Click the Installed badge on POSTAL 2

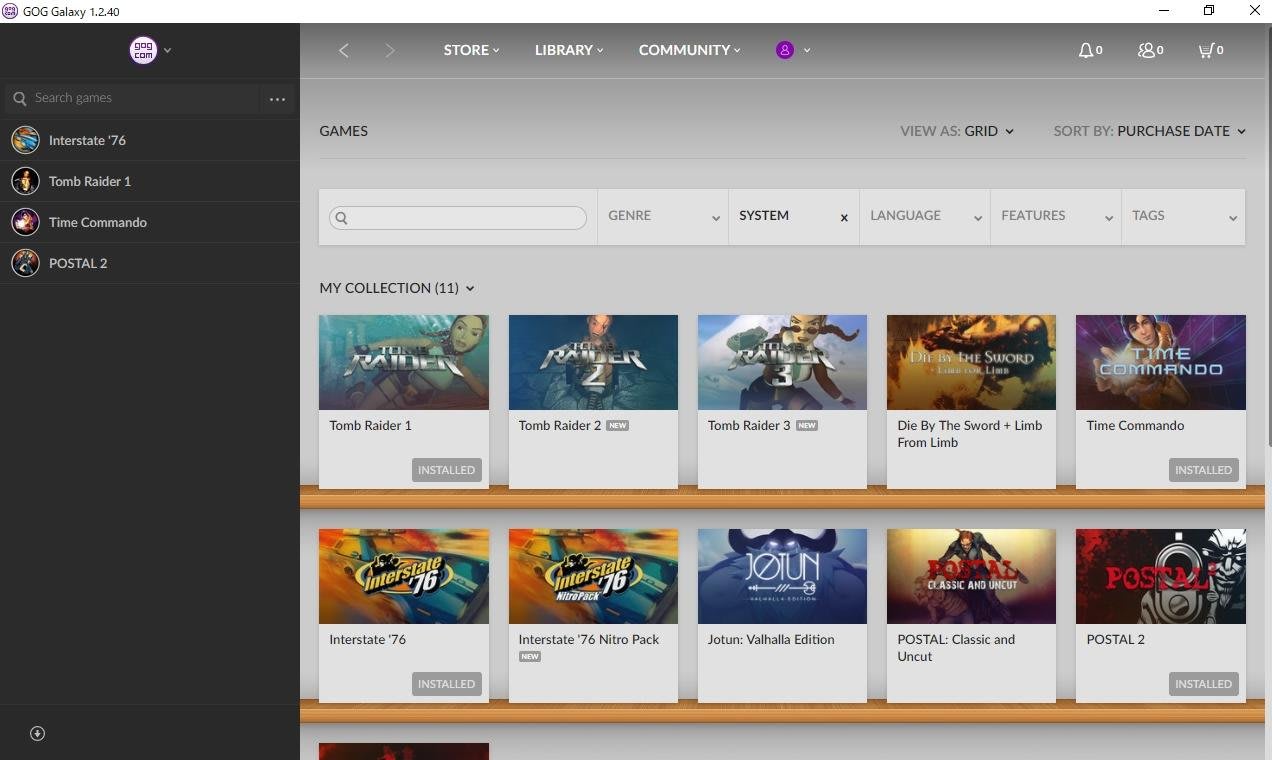(x=1203, y=684)
